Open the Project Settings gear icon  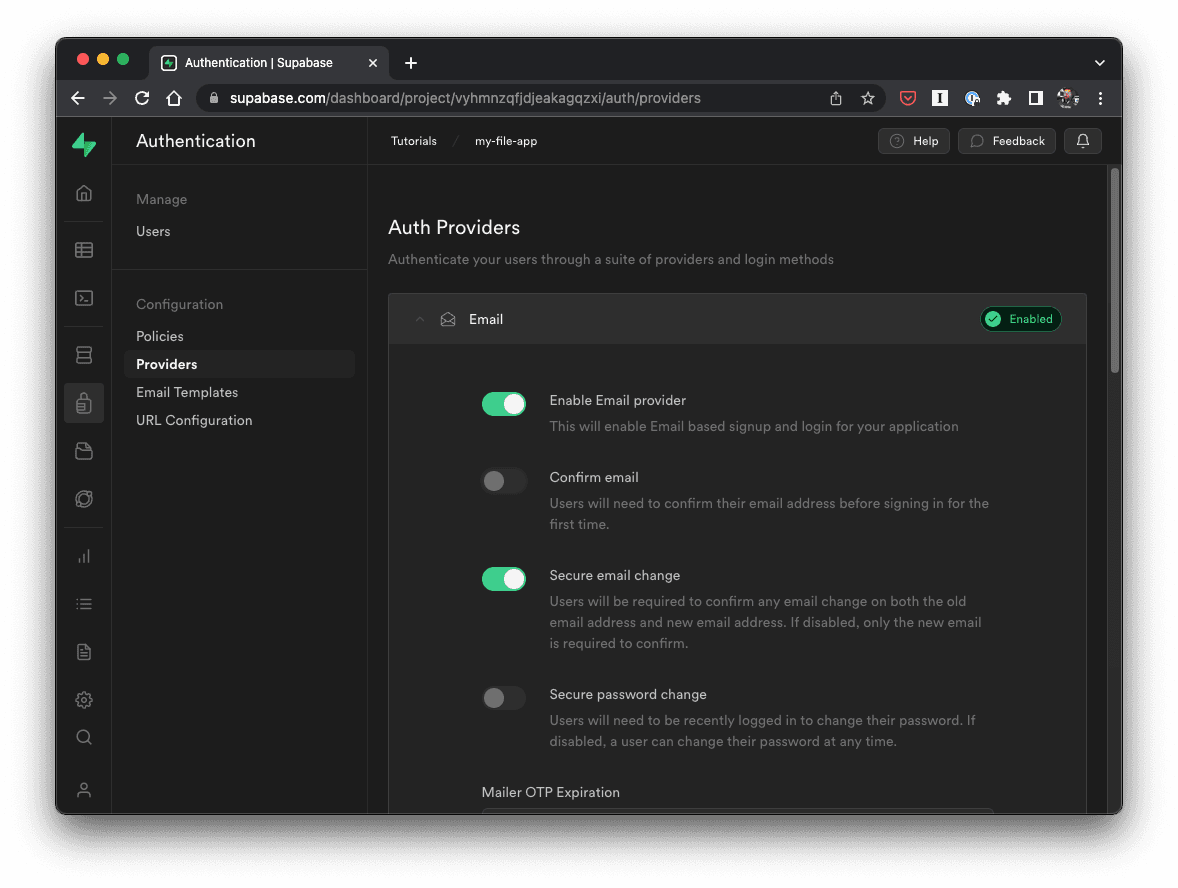pos(84,700)
